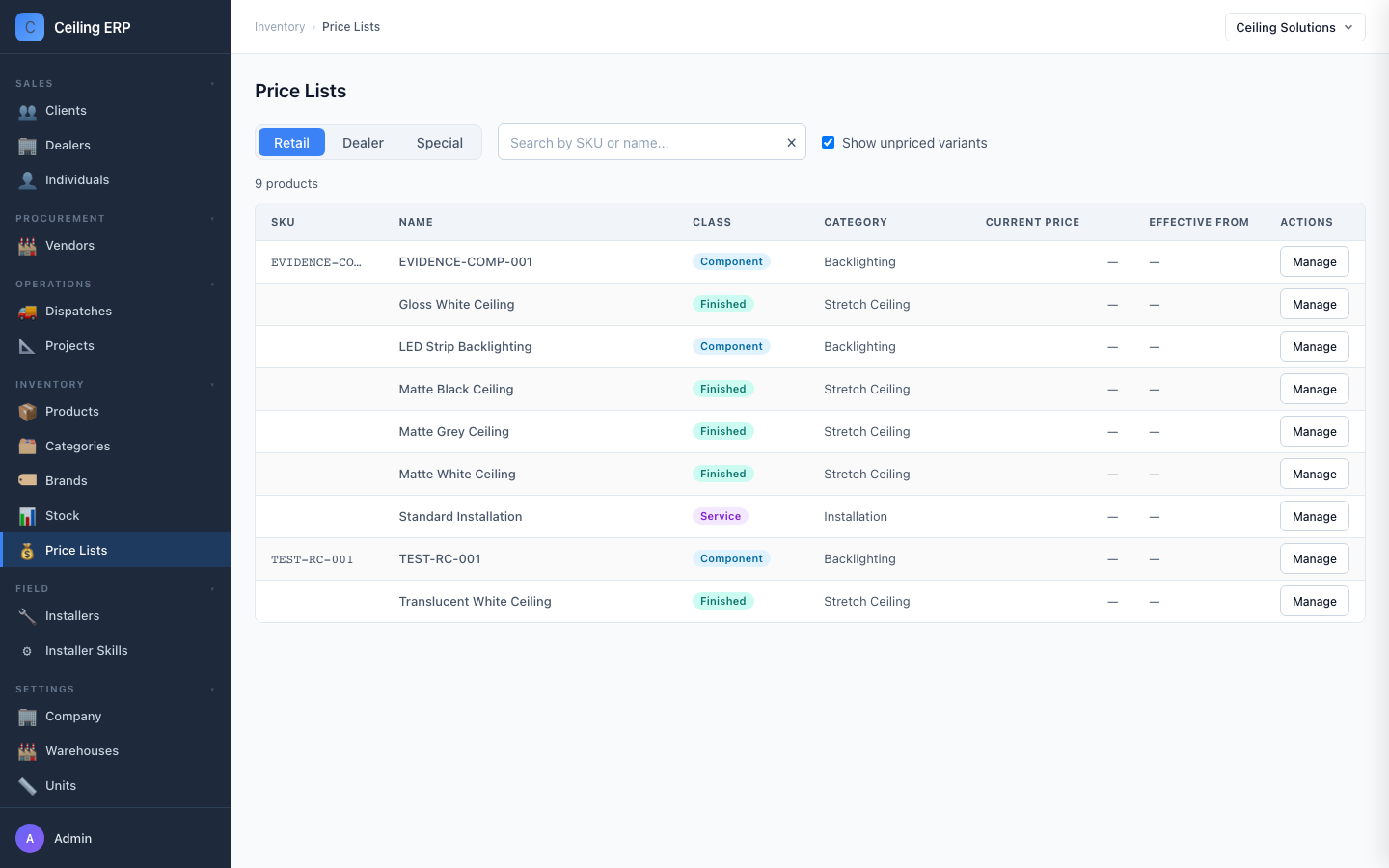Image resolution: width=1389 pixels, height=868 pixels.
Task: Click Backlighting category for TEST-RC-001
Action: click(860, 559)
